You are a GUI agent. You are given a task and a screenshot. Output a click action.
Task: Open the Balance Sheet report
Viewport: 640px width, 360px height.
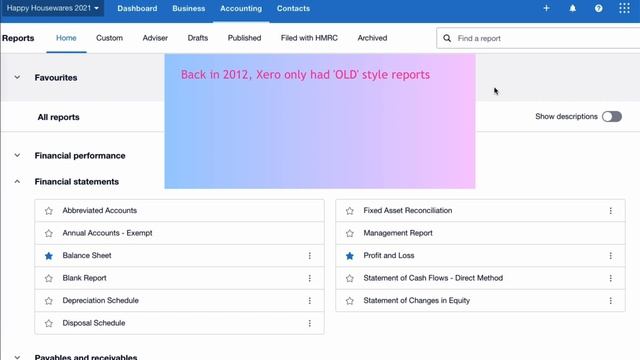point(87,256)
